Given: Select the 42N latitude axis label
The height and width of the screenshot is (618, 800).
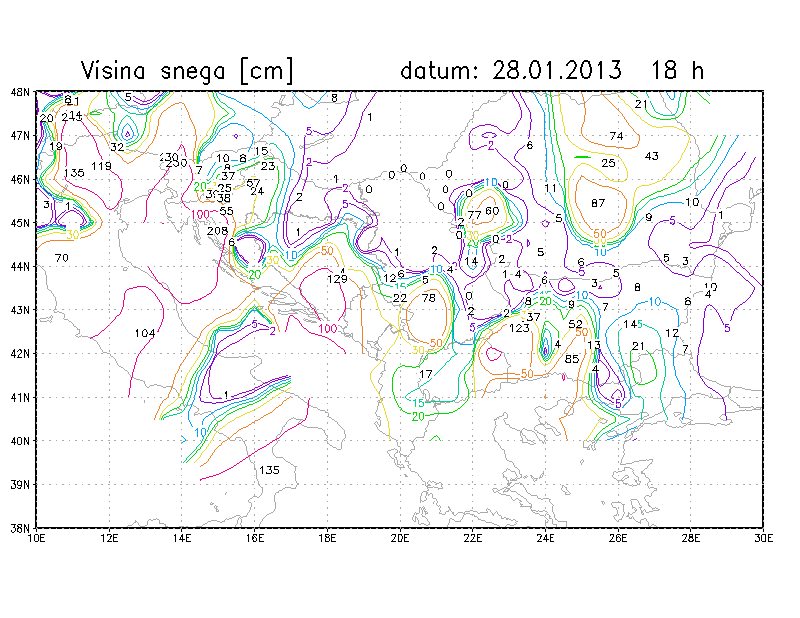Looking at the screenshot, I should 20,354.
